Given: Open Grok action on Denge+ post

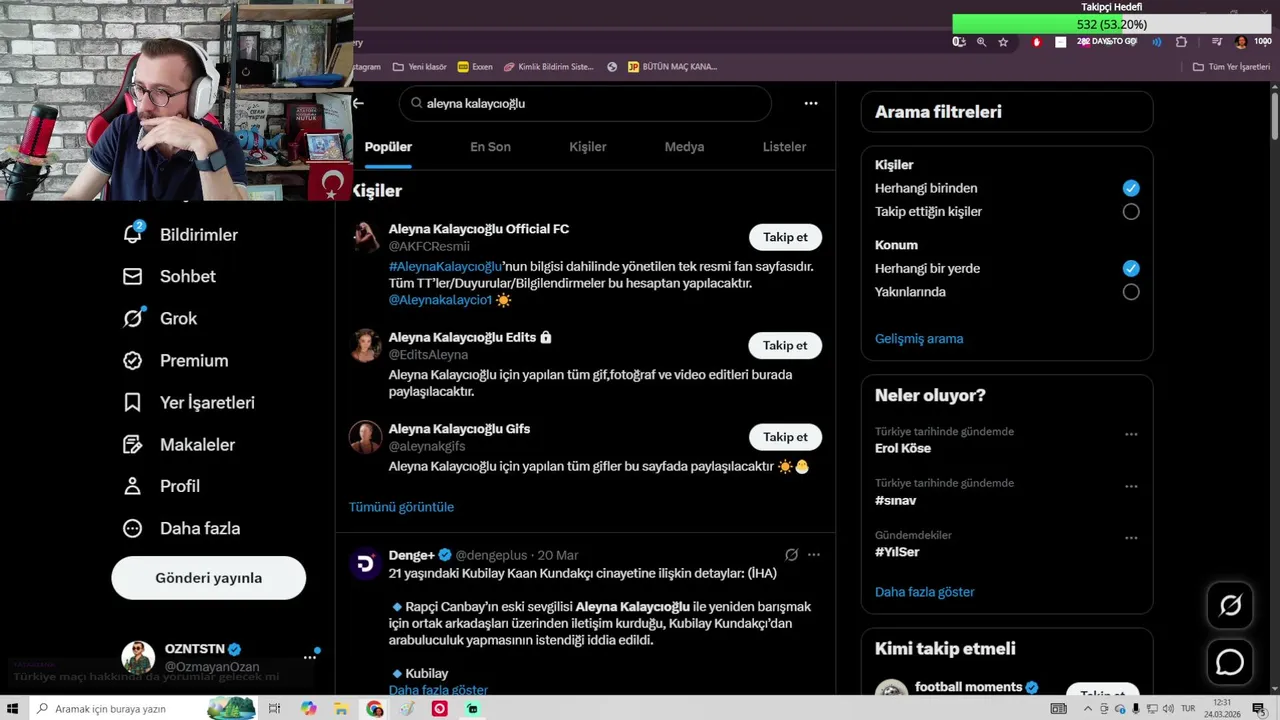Looking at the screenshot, I should pyautogui.click(x=791, y=555).
